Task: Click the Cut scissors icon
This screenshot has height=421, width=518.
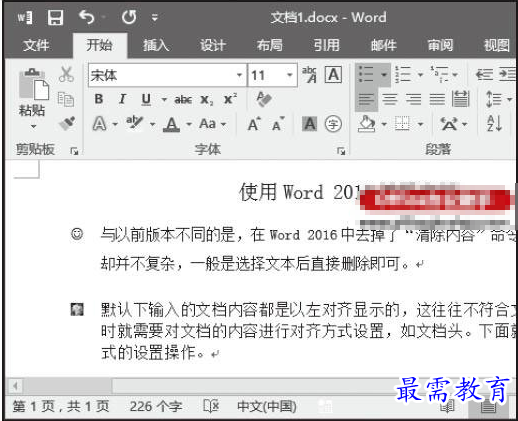Action: point(66,74)
